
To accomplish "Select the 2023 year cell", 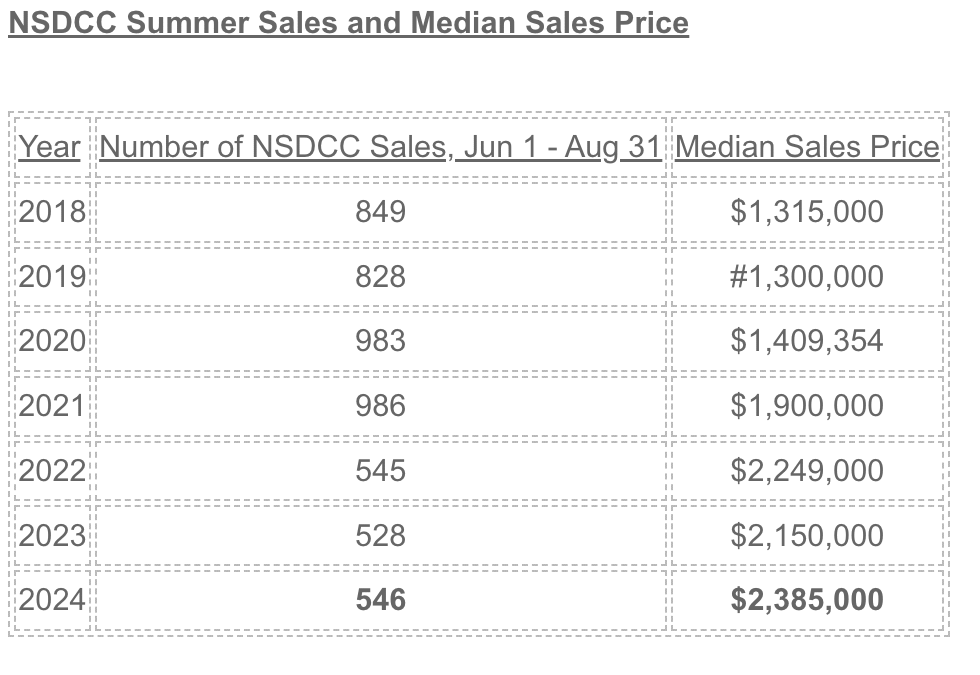I will (x=52, y=536).
